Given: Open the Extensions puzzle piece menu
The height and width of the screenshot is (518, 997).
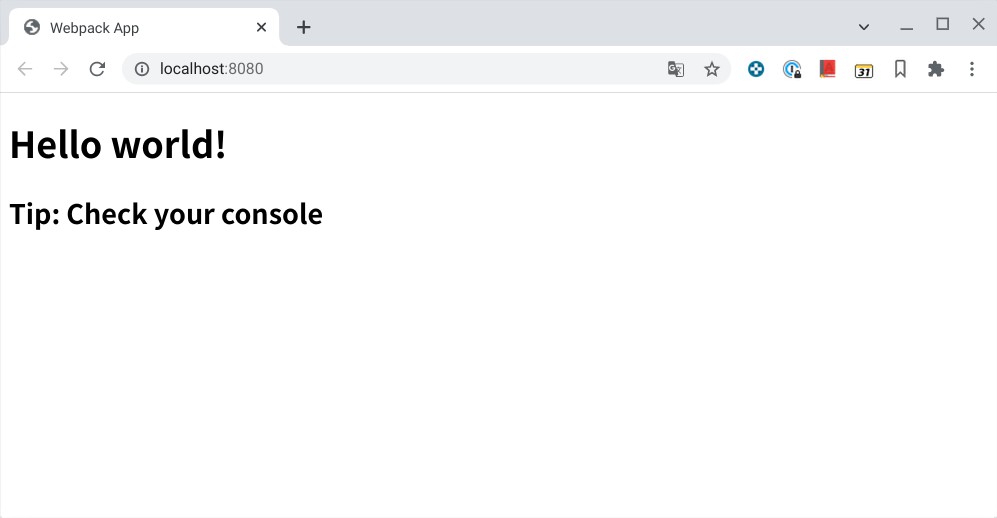Looking at the screenshot, I should pyautogui.click(x=936, y=69).
